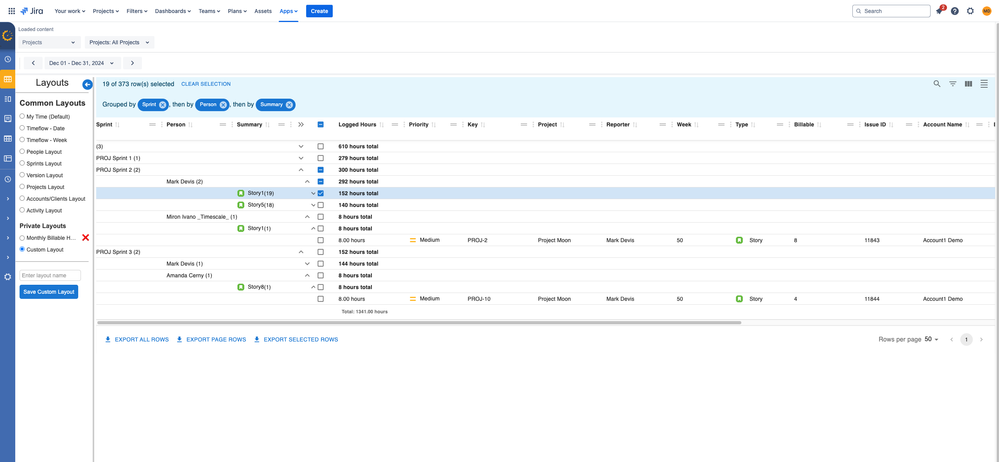Screen dimensions: 999x462
Task: Open the row density menu icon
Action: [984, 83]
